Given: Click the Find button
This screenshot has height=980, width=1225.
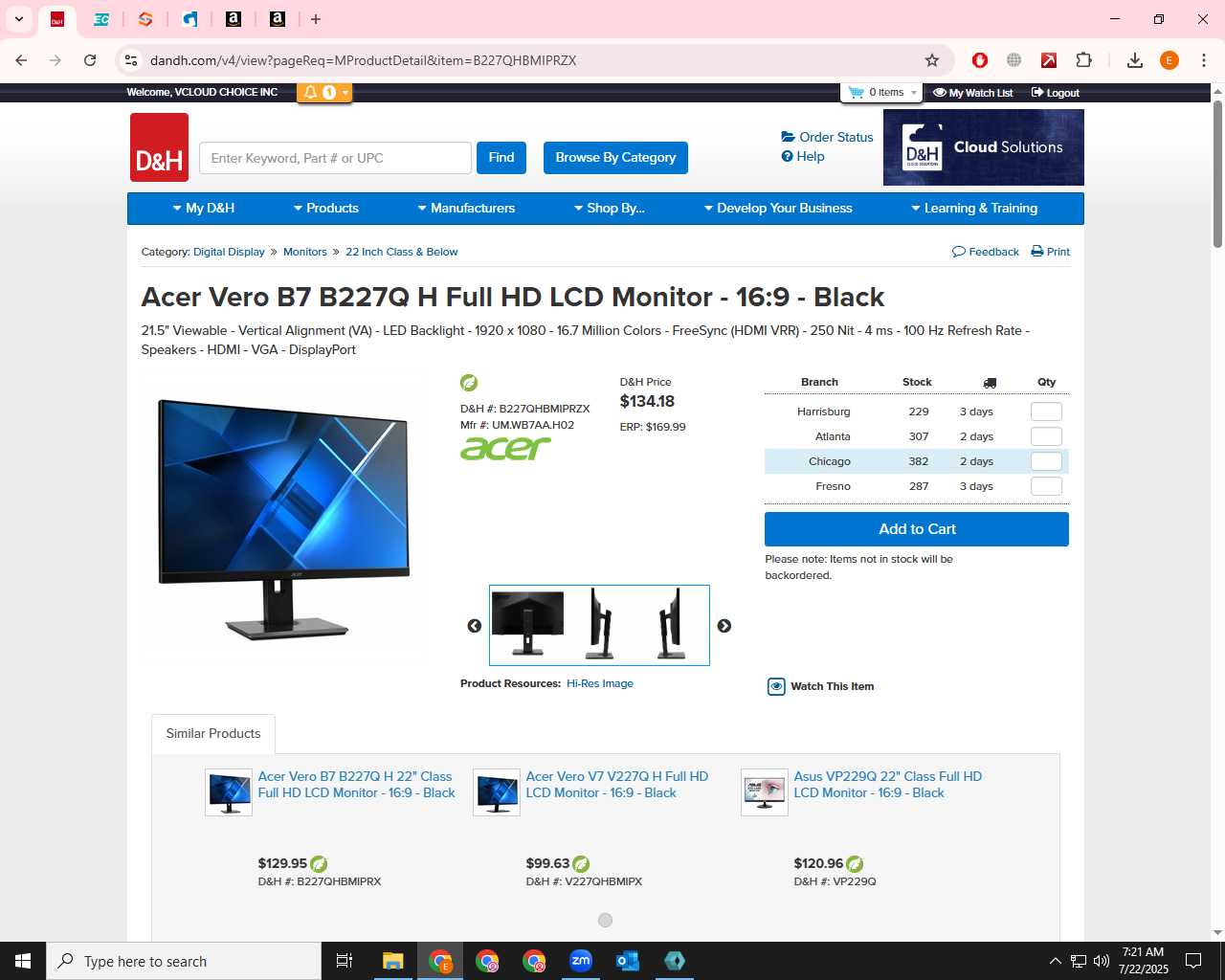Looking at the screenshot, I should pyautogui.click(x=501, y=158).
